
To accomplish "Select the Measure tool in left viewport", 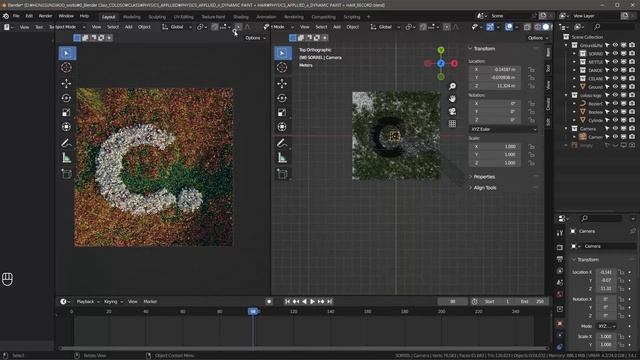I will tap(67, 158).
